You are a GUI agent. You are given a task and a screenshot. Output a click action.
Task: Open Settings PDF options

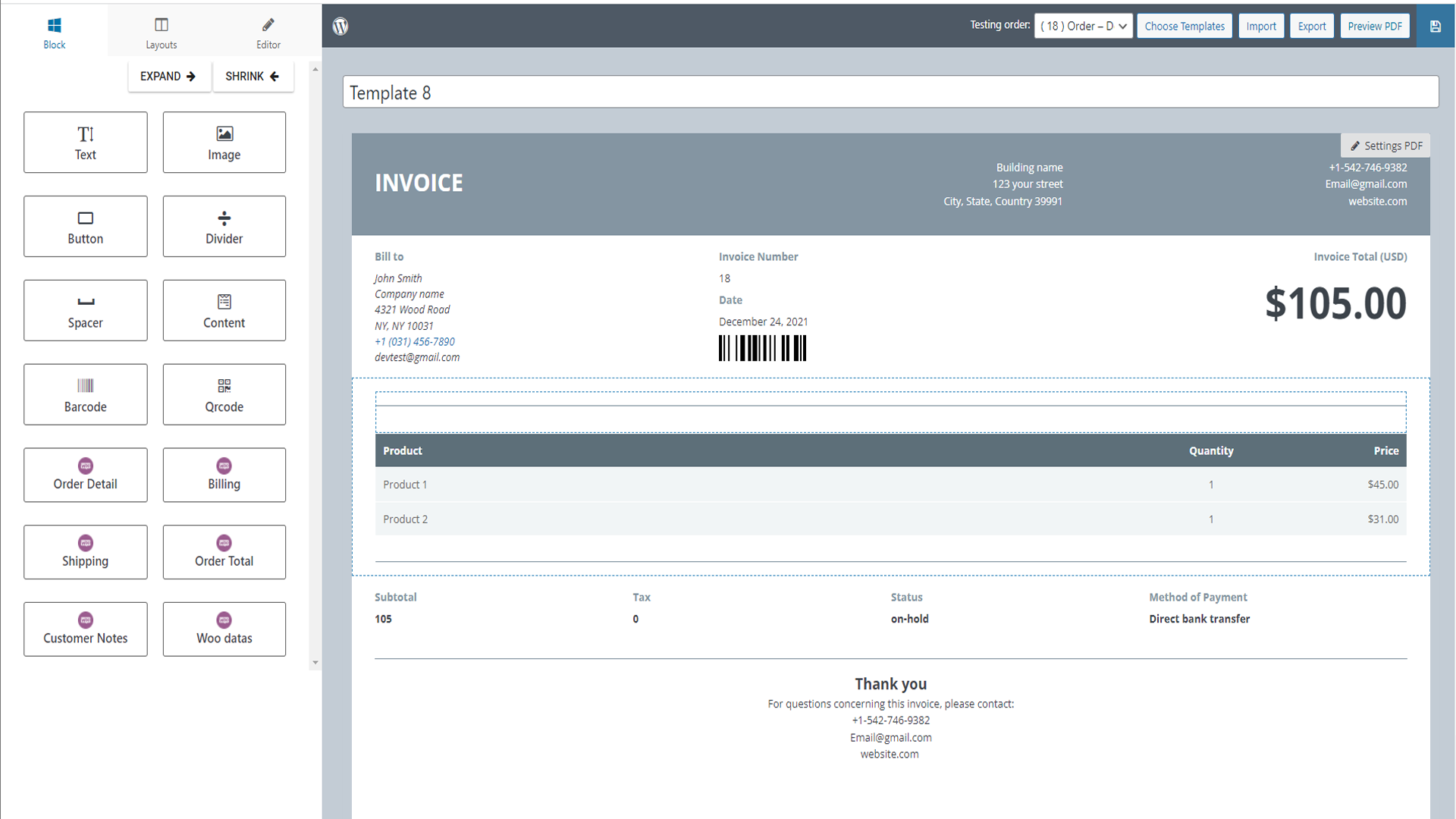coord(1385,146)
